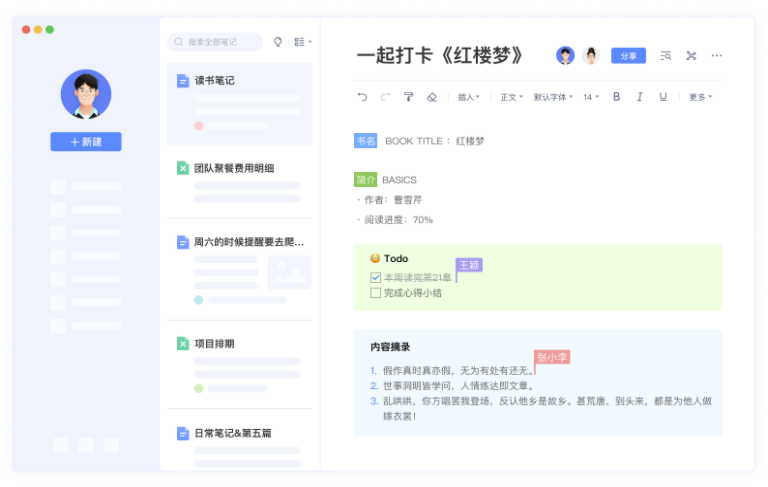Click the 新建 new note button
The width and height of the screenshot is (768, 487).
[86, 142]
